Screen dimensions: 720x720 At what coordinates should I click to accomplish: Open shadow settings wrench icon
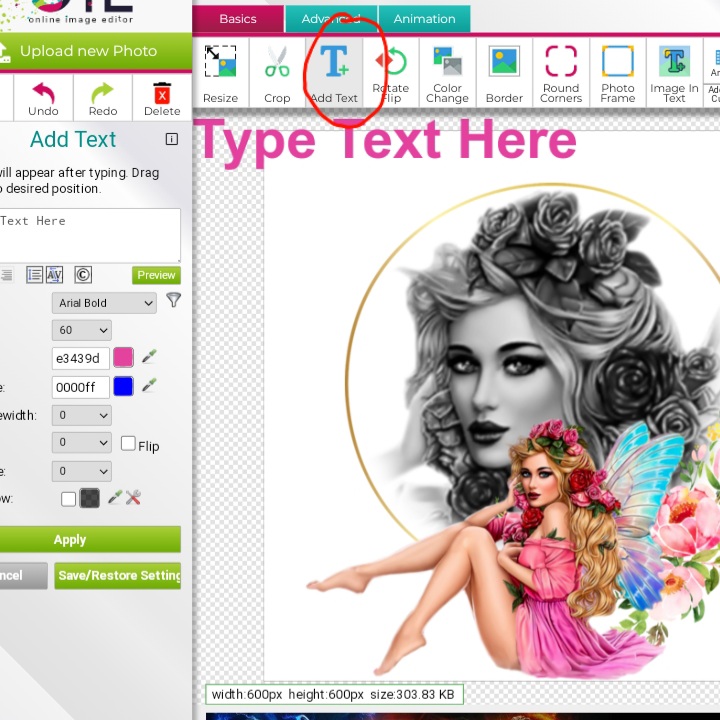point(133,497)
